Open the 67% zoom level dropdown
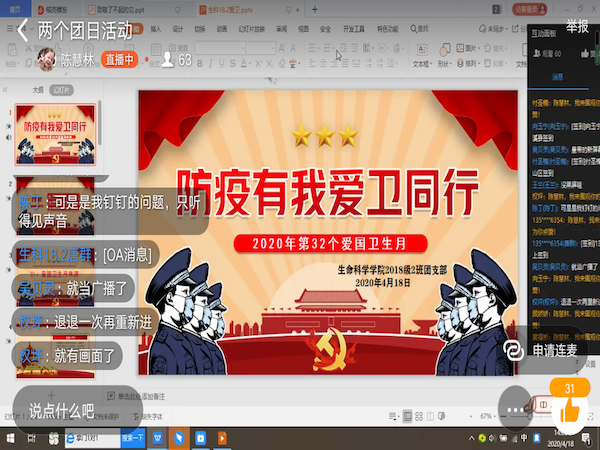This screenshot has width=600, height=450. coord(487,416)
